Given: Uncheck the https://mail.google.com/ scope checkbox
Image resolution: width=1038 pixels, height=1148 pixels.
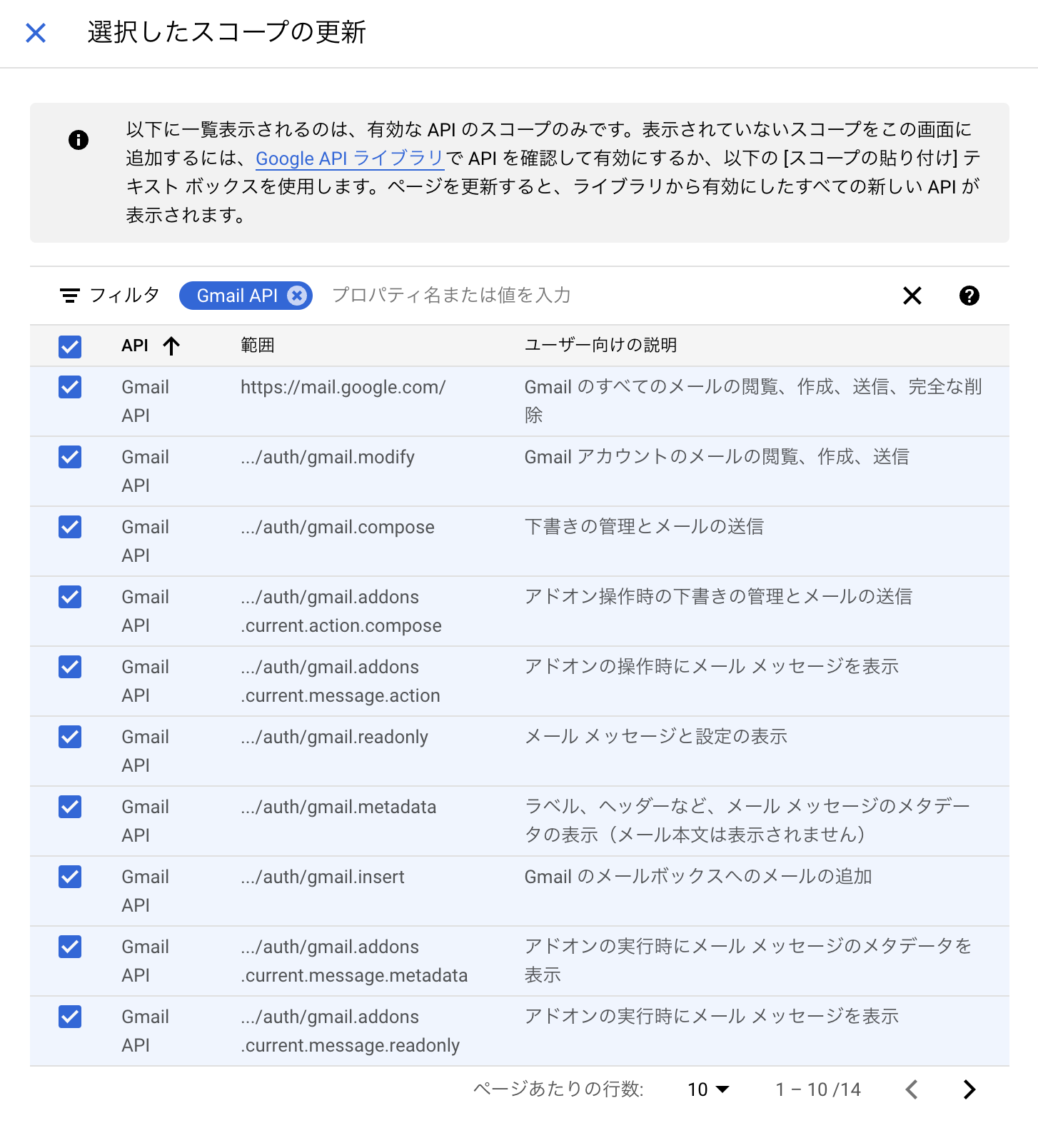Looking at the screenshot, I should [70, 387].
